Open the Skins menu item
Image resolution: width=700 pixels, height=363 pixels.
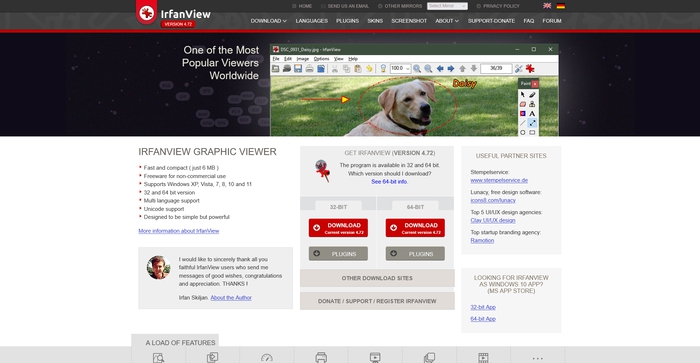click(375, 21)
